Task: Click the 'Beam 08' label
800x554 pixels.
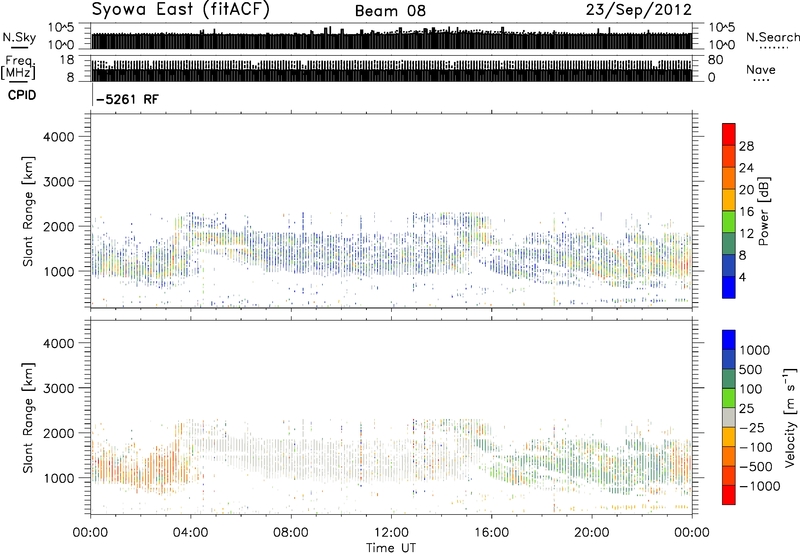Action: 390,11
